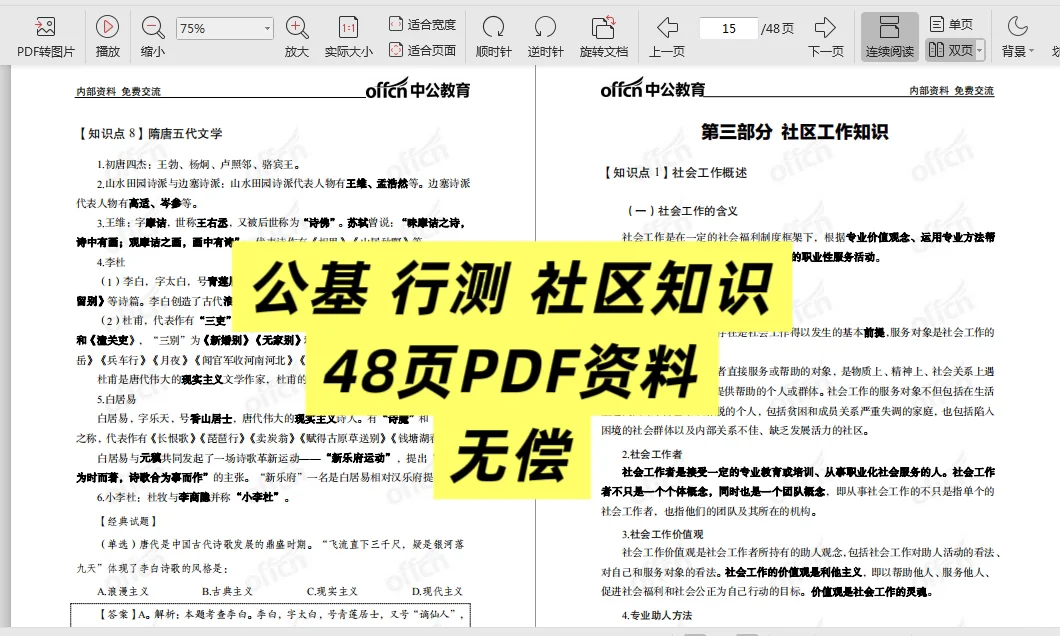Image resolution: width=1060 pixels, height=636 pixels.
Task: Click heading 第三部分 社区工作知识
Action: tap(794, 132)
